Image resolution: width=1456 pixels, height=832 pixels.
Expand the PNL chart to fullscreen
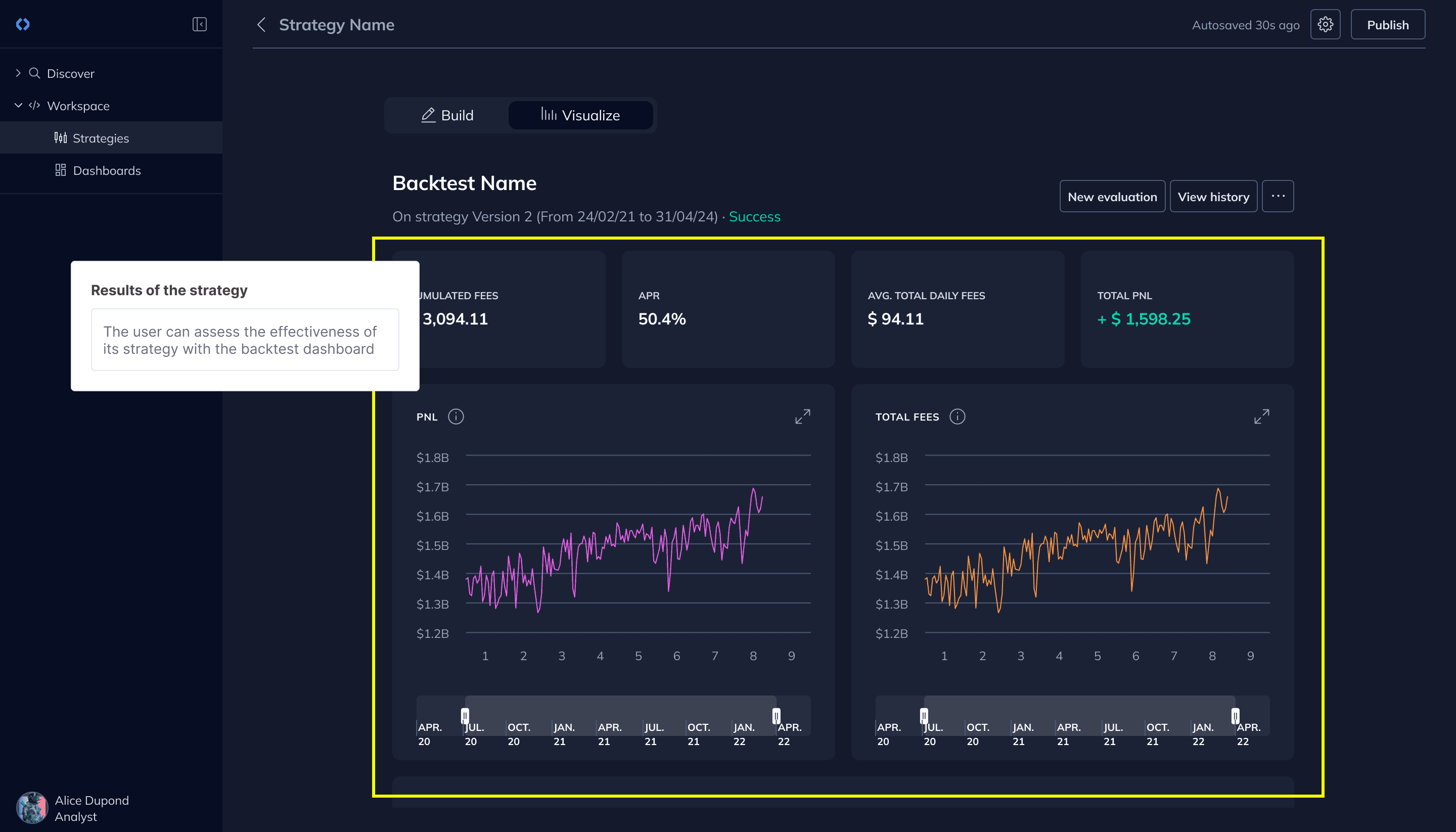coord(802,417)
